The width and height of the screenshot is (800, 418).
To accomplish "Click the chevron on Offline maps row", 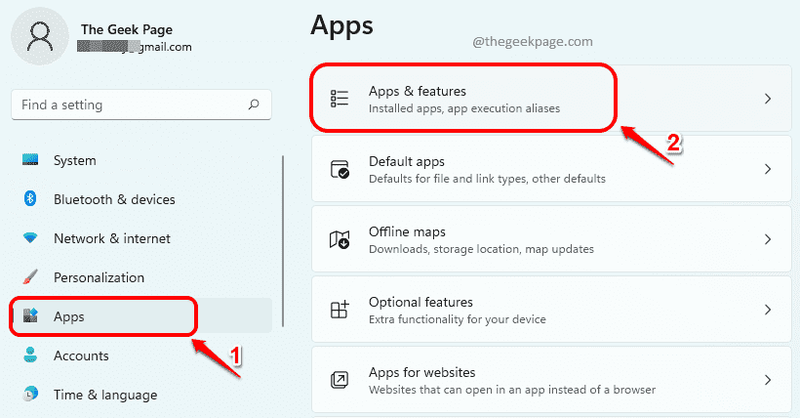I will point(767,239).
